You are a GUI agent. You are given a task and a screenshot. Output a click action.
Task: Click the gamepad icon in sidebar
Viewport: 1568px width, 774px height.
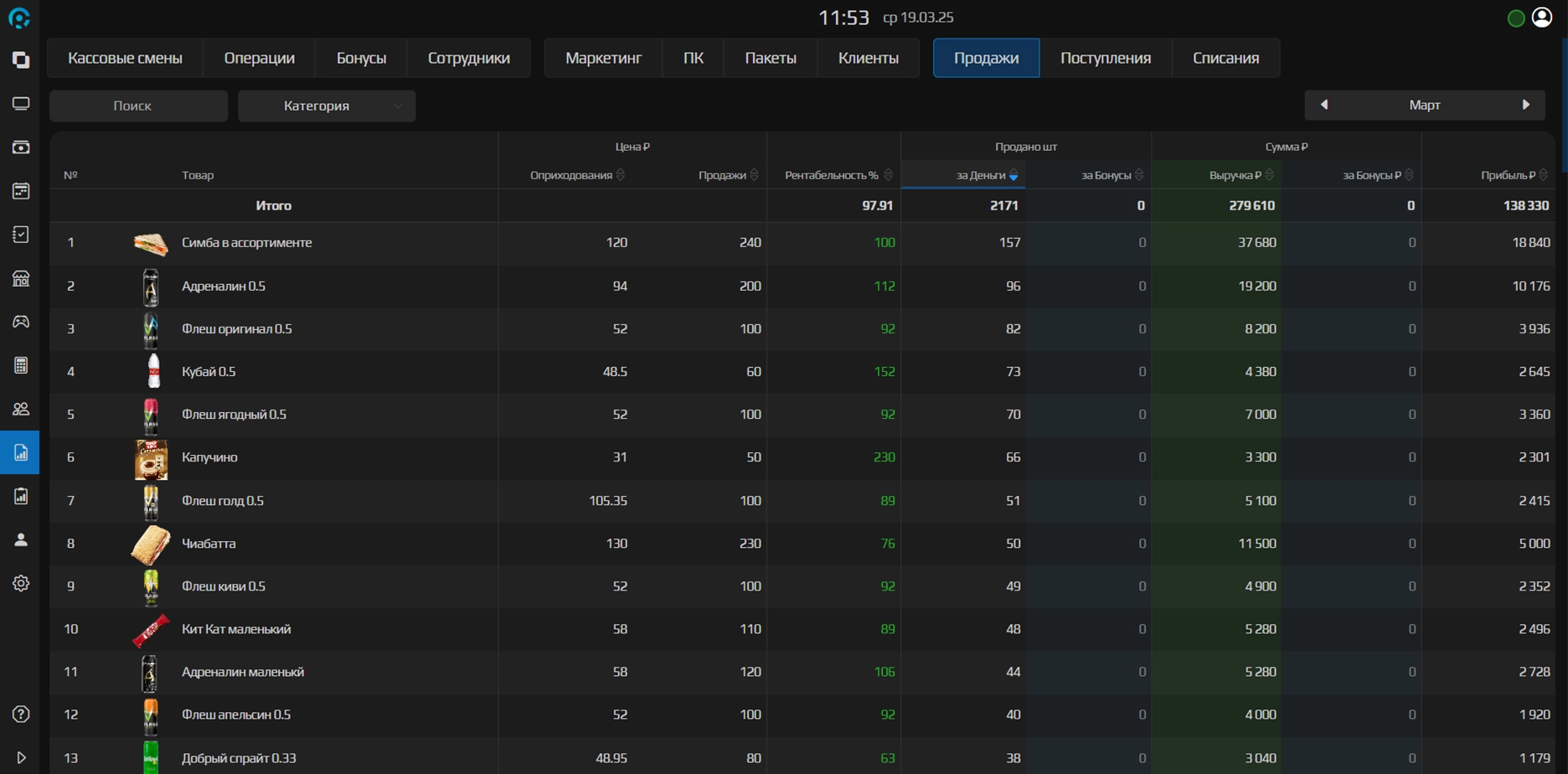coord(21,322)
